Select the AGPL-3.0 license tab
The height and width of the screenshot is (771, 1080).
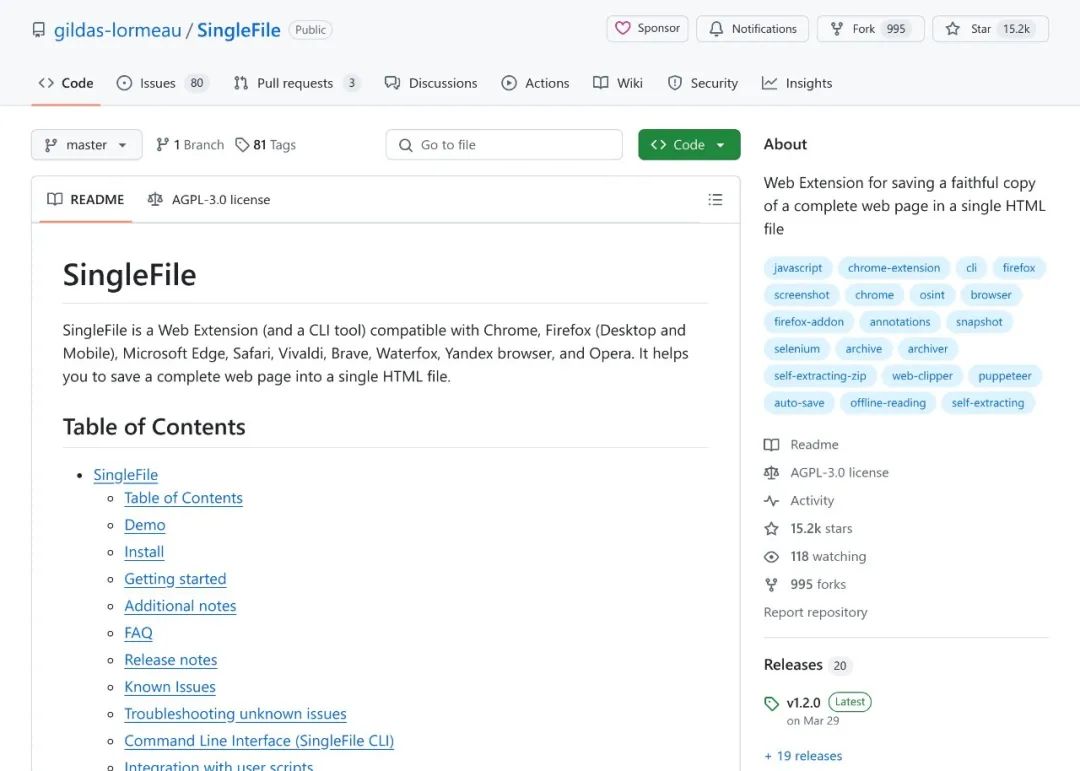(x=209, y=200)
